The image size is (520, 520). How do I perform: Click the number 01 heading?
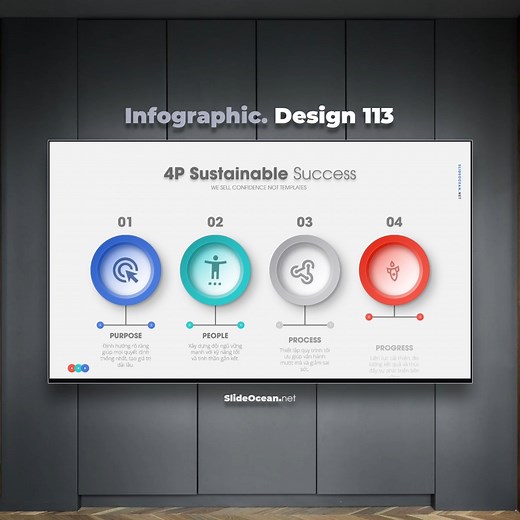coord(125,222)
